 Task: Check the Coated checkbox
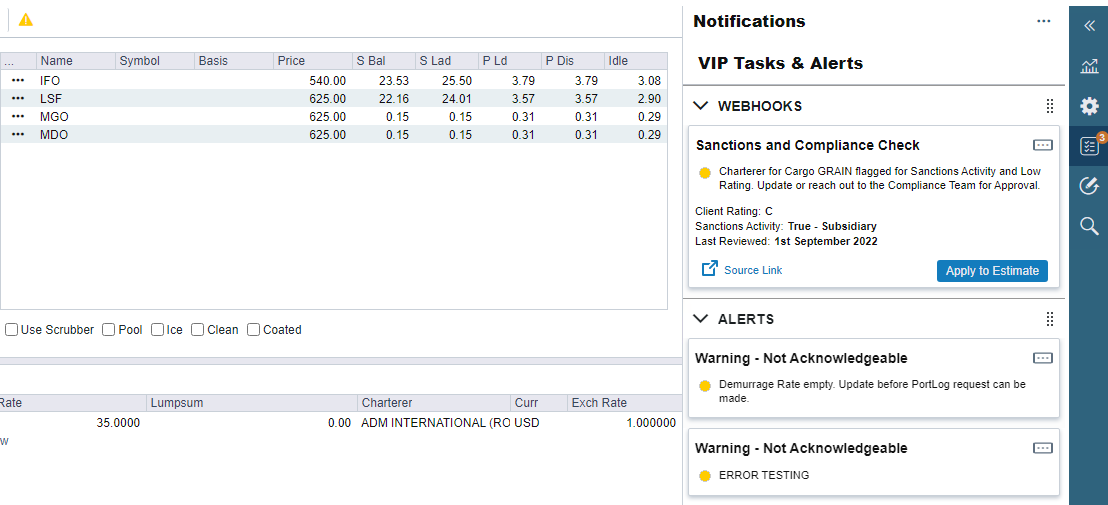(254, 330)
